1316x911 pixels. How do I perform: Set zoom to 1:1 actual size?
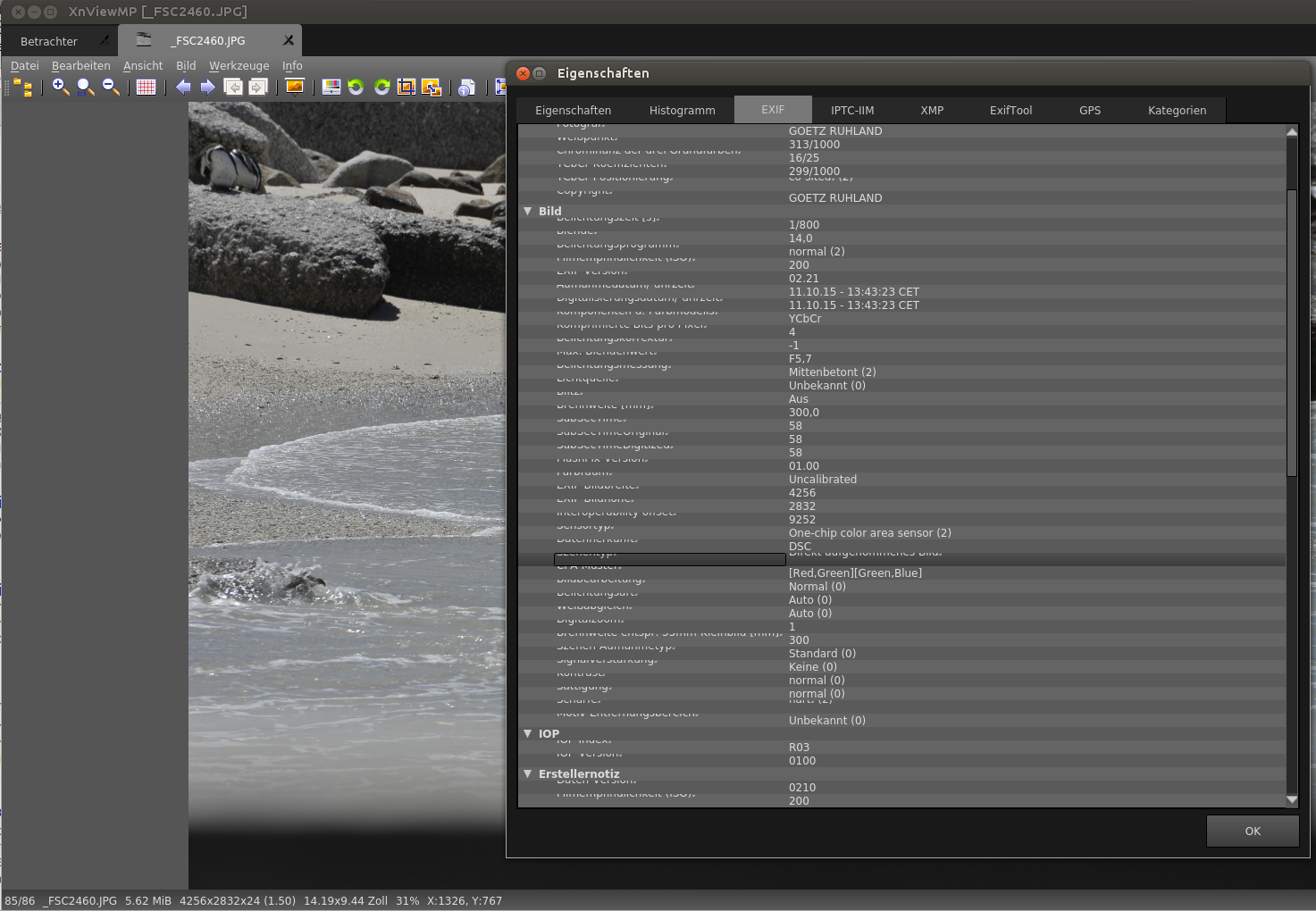click(85, 87)
